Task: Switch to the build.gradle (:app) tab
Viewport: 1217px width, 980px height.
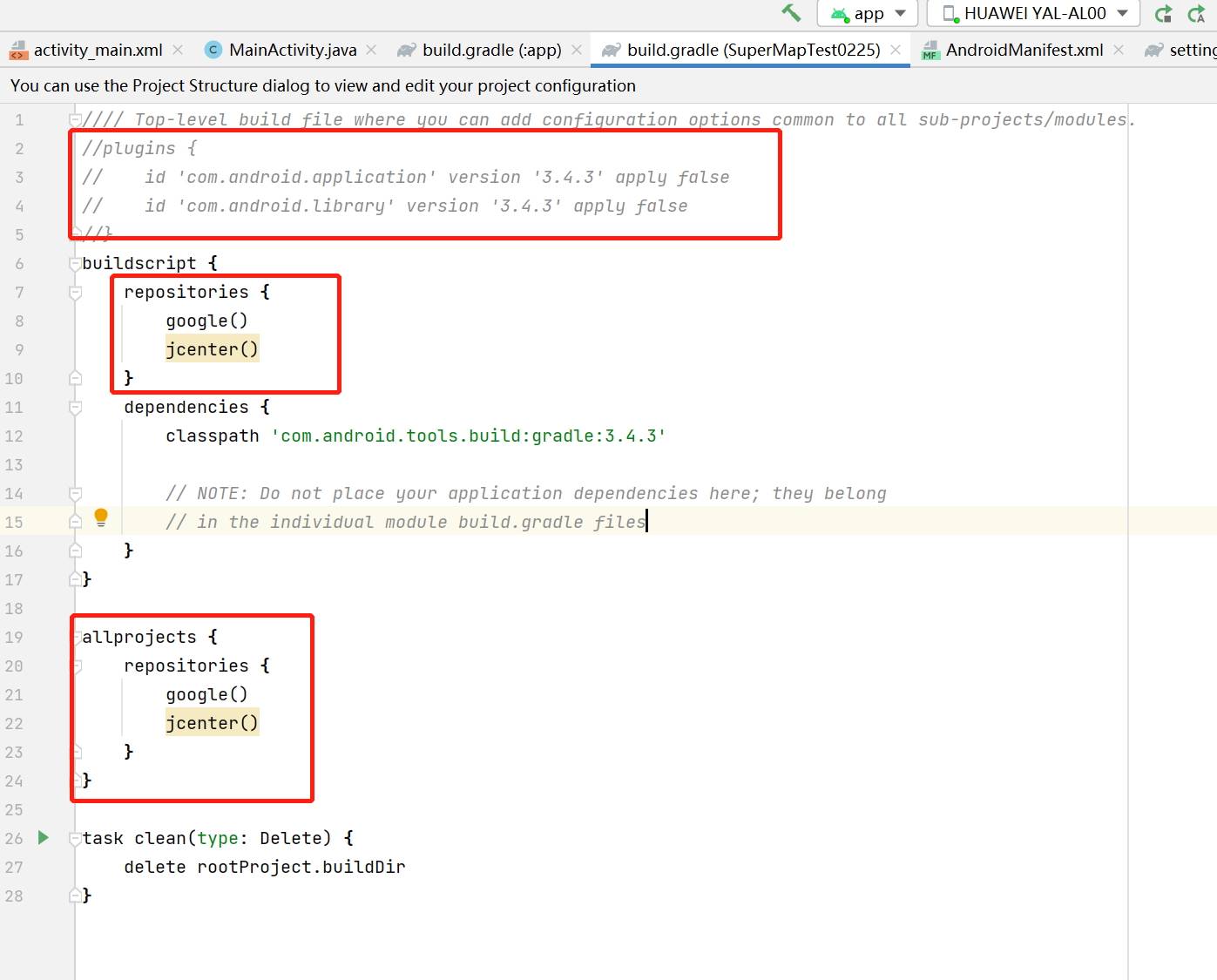Action: click(x=491, y=50)
